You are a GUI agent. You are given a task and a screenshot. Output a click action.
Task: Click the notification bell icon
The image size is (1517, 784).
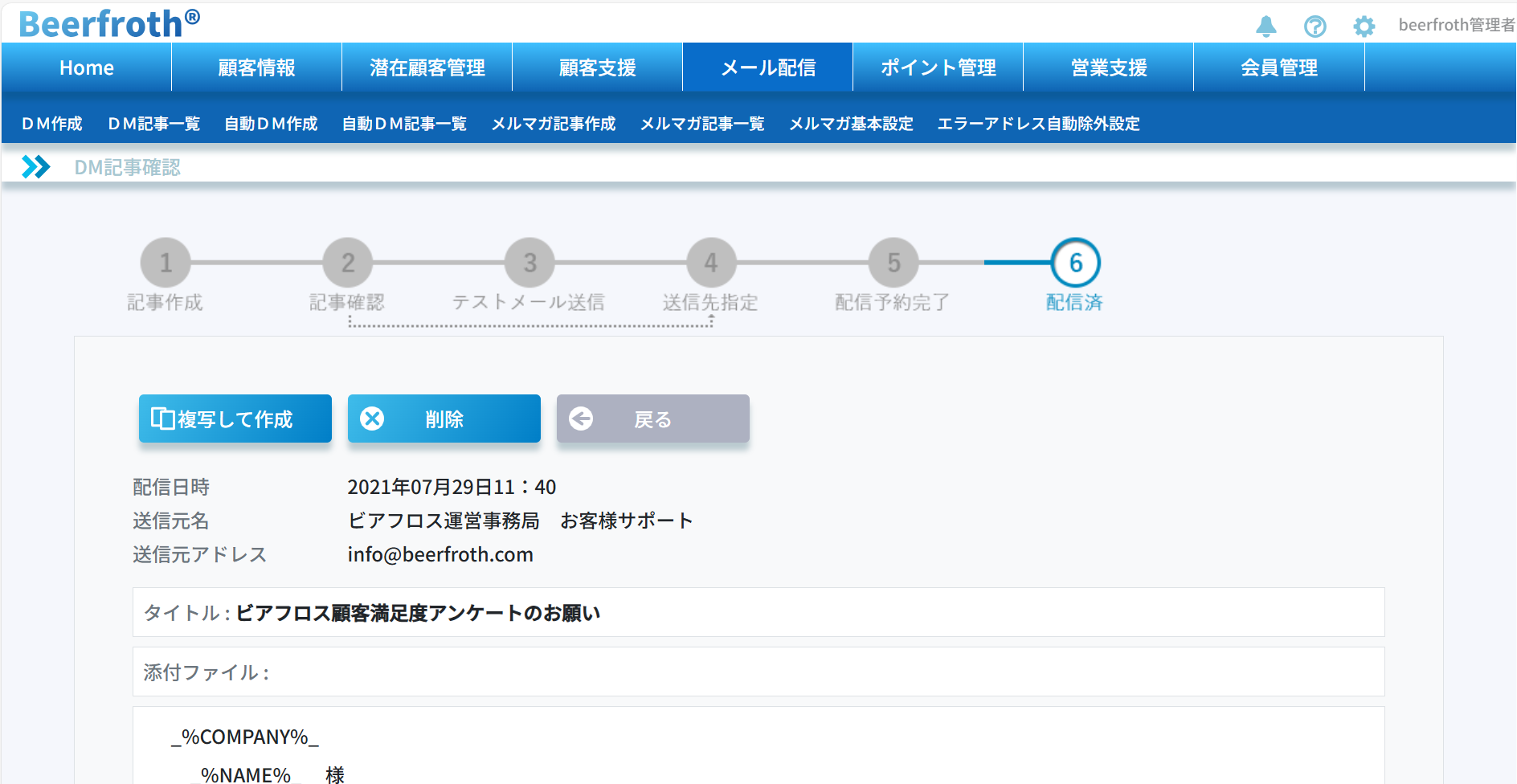(x=1266, y=27)
